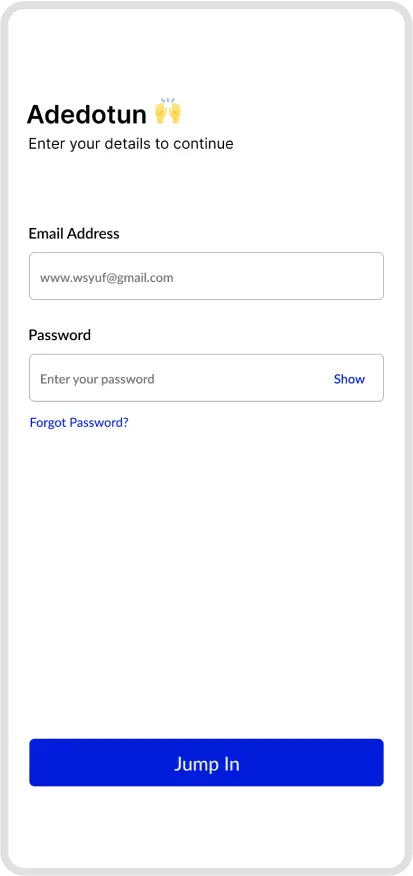Click the Jump In button

(x=206, y=763)
